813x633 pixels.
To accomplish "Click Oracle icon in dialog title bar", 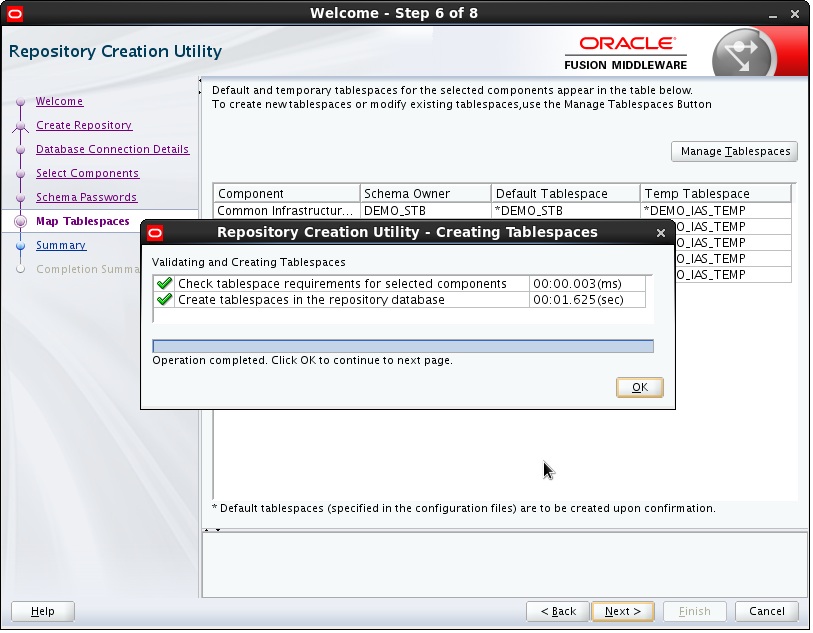I will pos(155,234).
